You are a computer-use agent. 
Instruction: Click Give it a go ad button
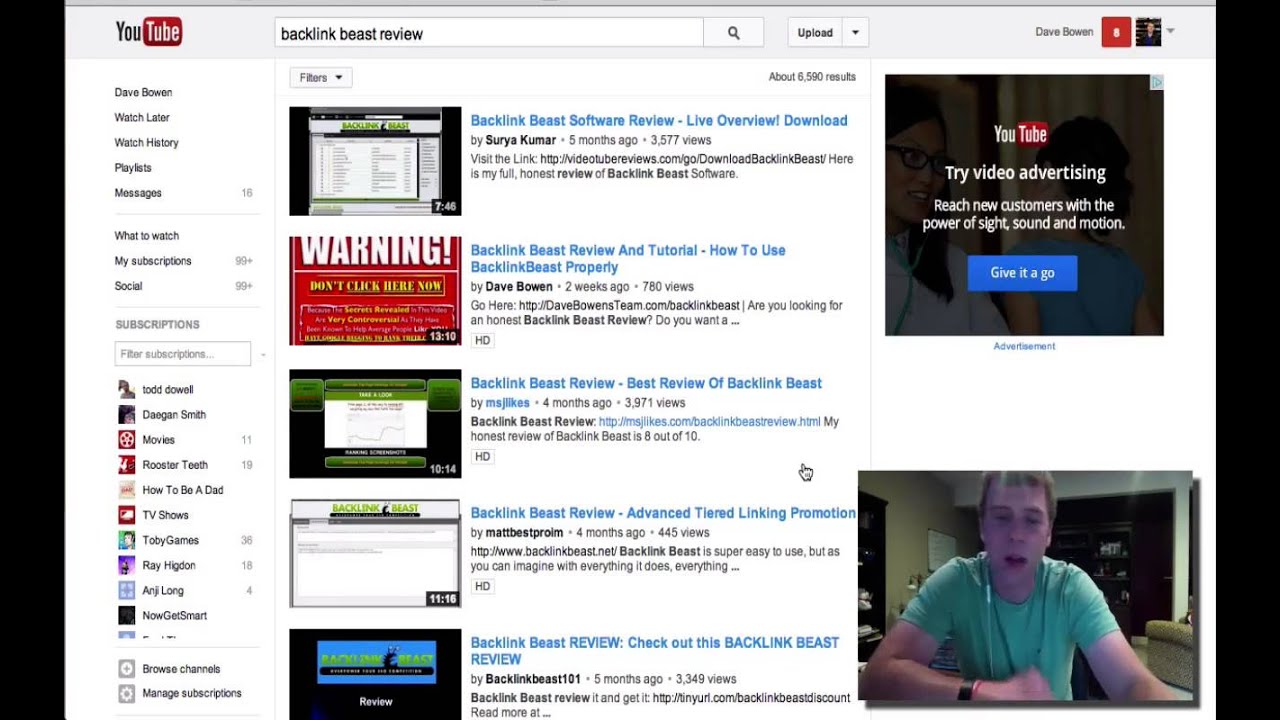click(1022, 273)
